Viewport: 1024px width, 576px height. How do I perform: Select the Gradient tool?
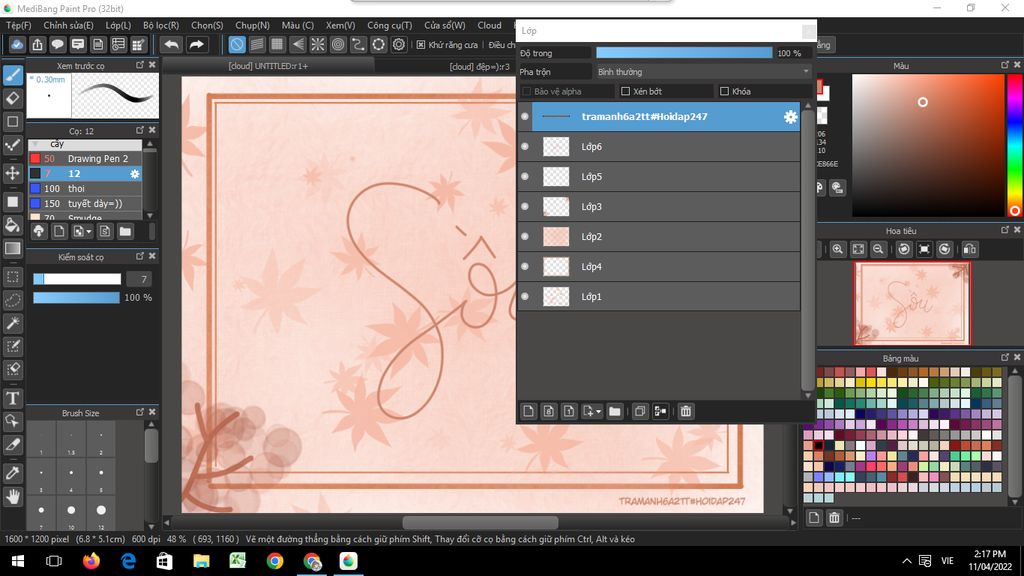pyautogui.click(x=12, y=249)
